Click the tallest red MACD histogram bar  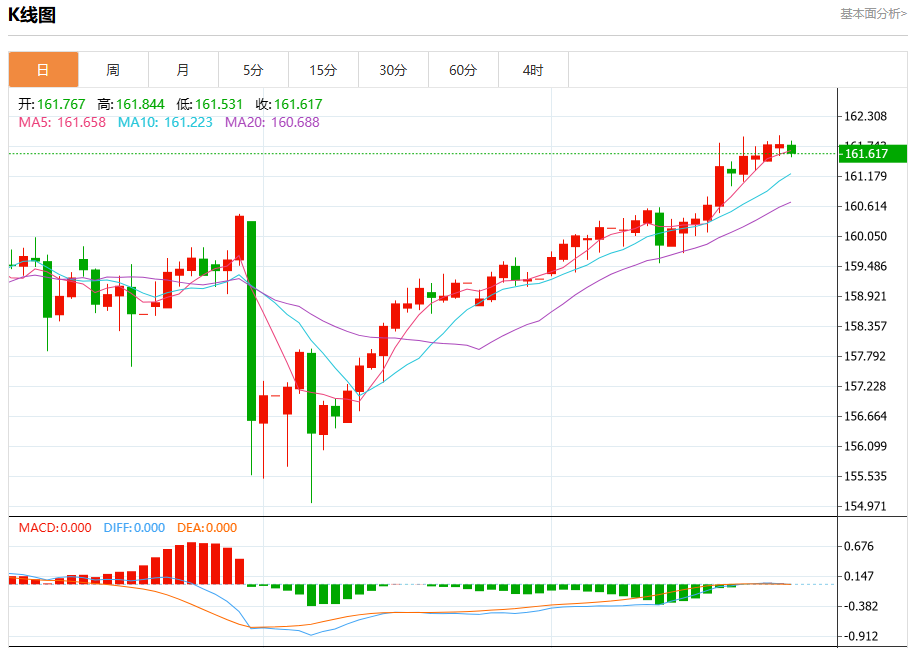(192, 563)
